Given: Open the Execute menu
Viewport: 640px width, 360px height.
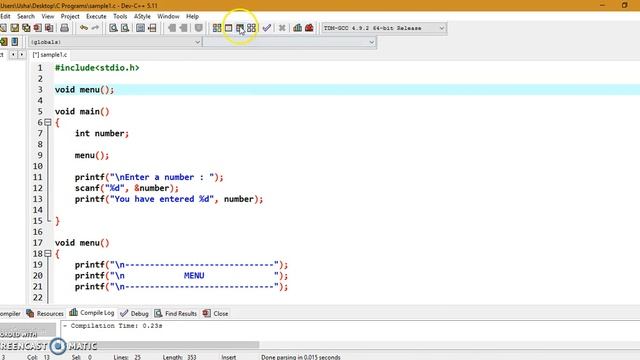Looking at the screenshot, I should [x=96, y=16].
